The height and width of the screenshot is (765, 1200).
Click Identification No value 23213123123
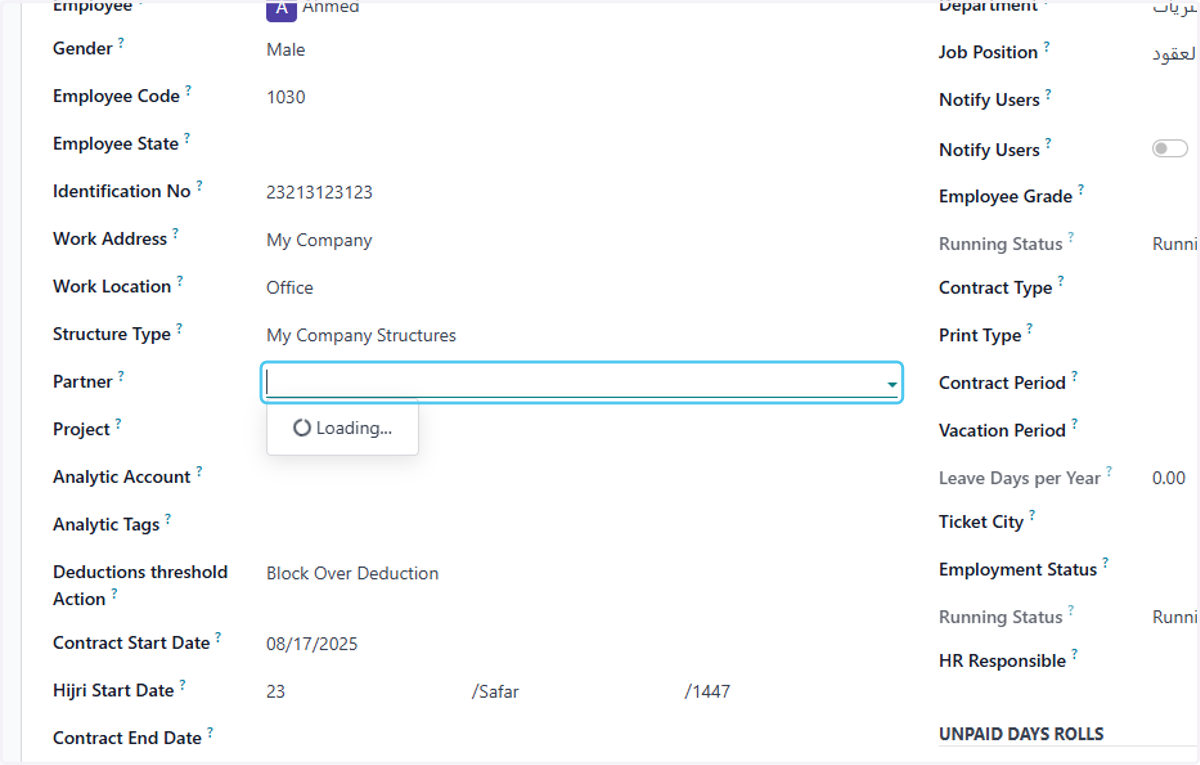[x=319, y=192]
